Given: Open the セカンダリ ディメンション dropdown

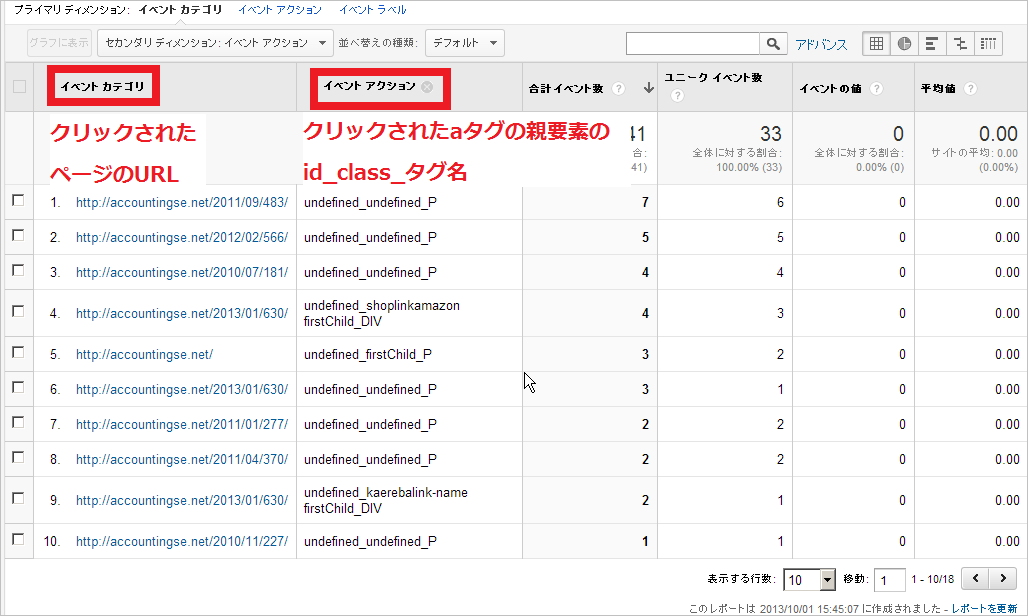Looking at the screenshot, I should [215, 43].
